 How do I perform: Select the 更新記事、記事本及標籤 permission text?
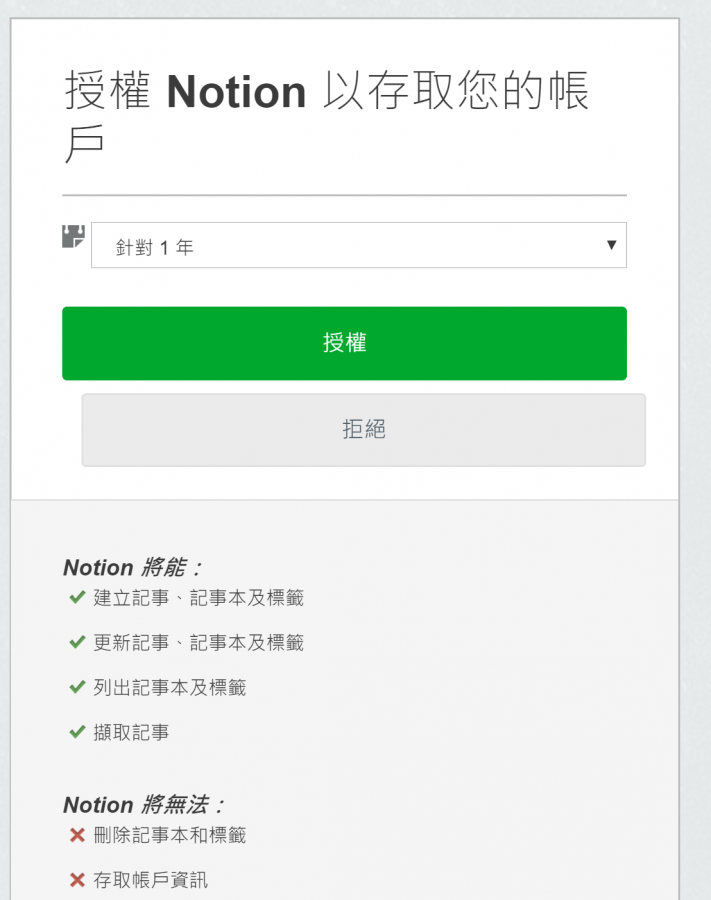pyautogui.click(x=199, y=642)
